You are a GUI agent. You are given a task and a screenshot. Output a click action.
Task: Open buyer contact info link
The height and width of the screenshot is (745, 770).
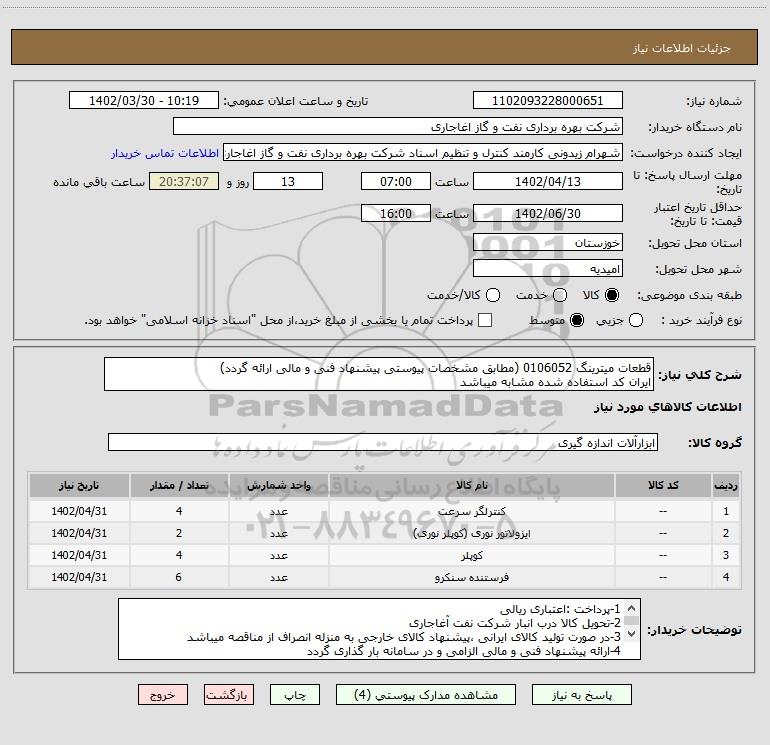click(x=165, y=153)
